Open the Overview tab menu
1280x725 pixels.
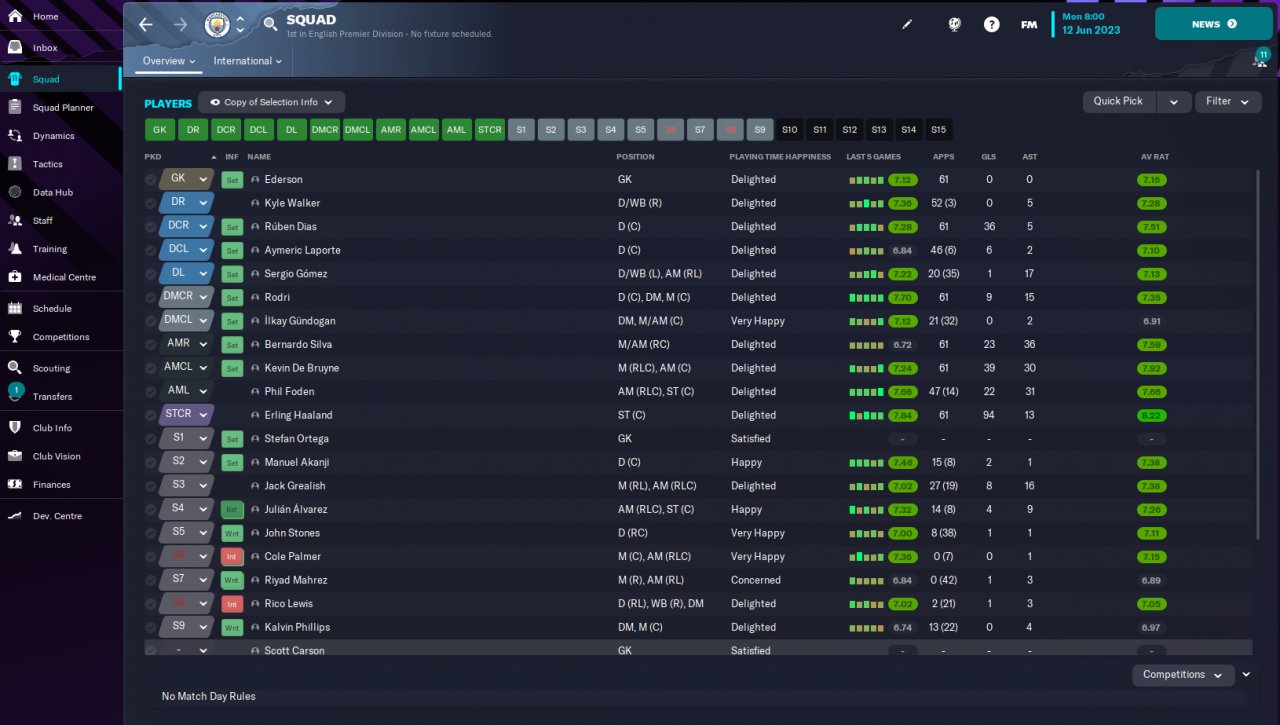[168, 61]
